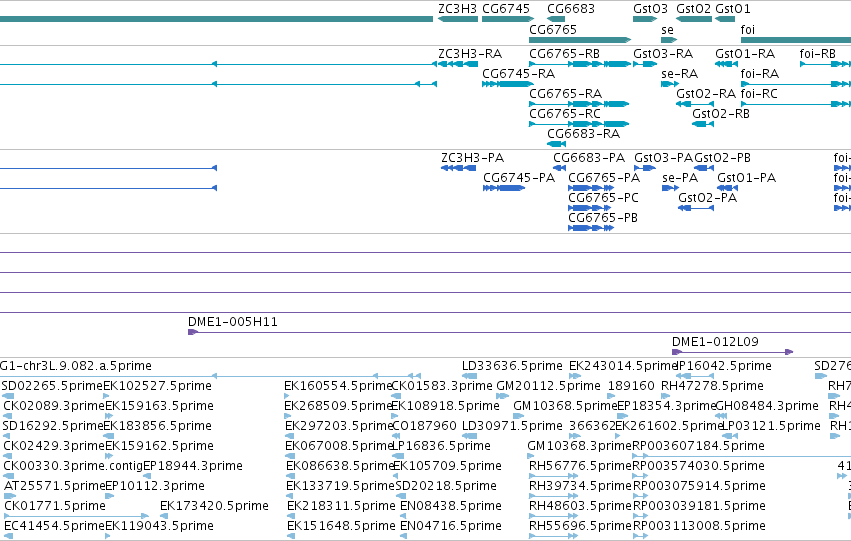The image size is (851, 541).
Task: Click the CG6765-PC protein label
Action: [x=604, y=198]
